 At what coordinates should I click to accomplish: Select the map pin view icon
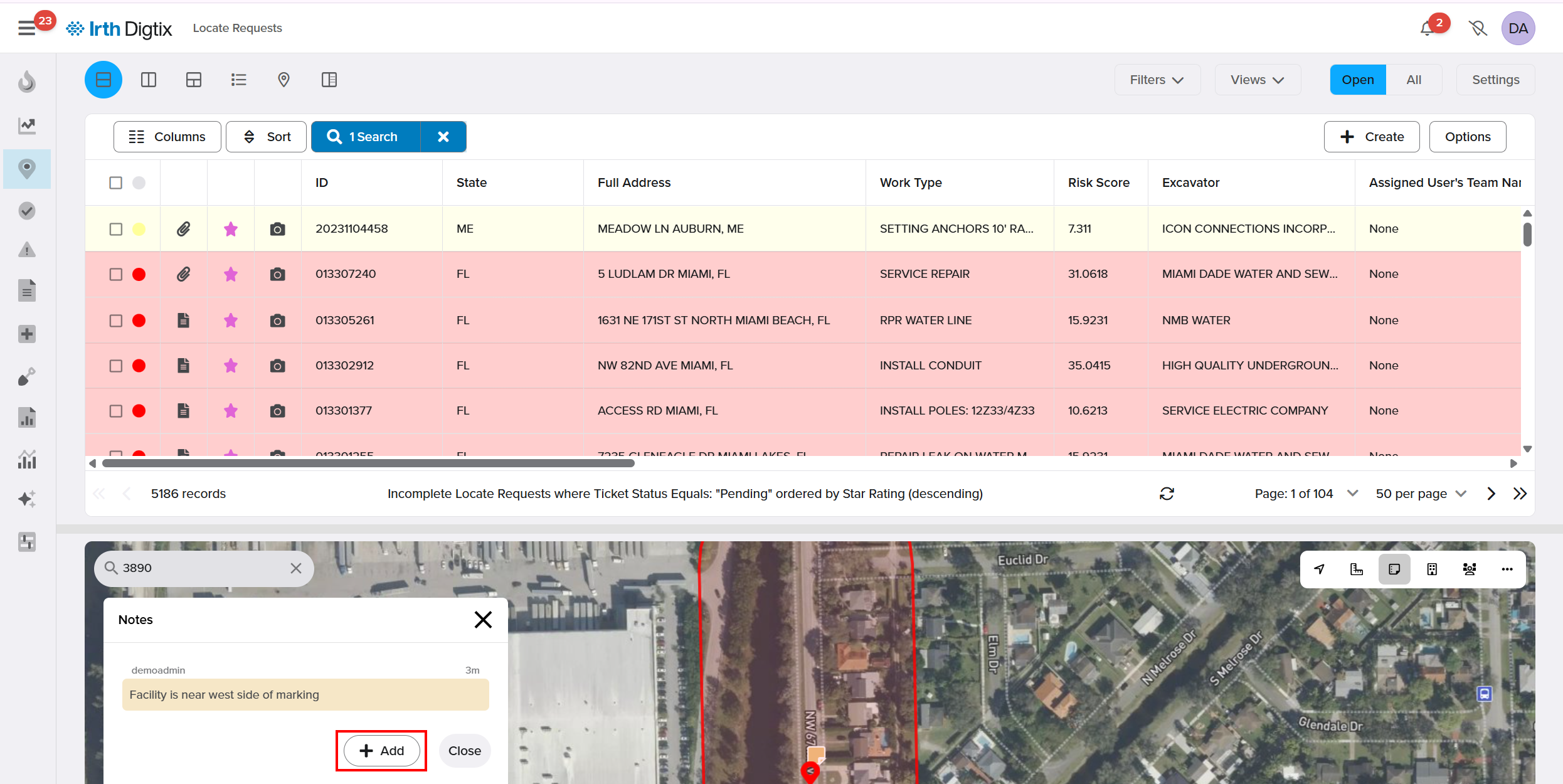pyautogui.click(x=283, y=80)
